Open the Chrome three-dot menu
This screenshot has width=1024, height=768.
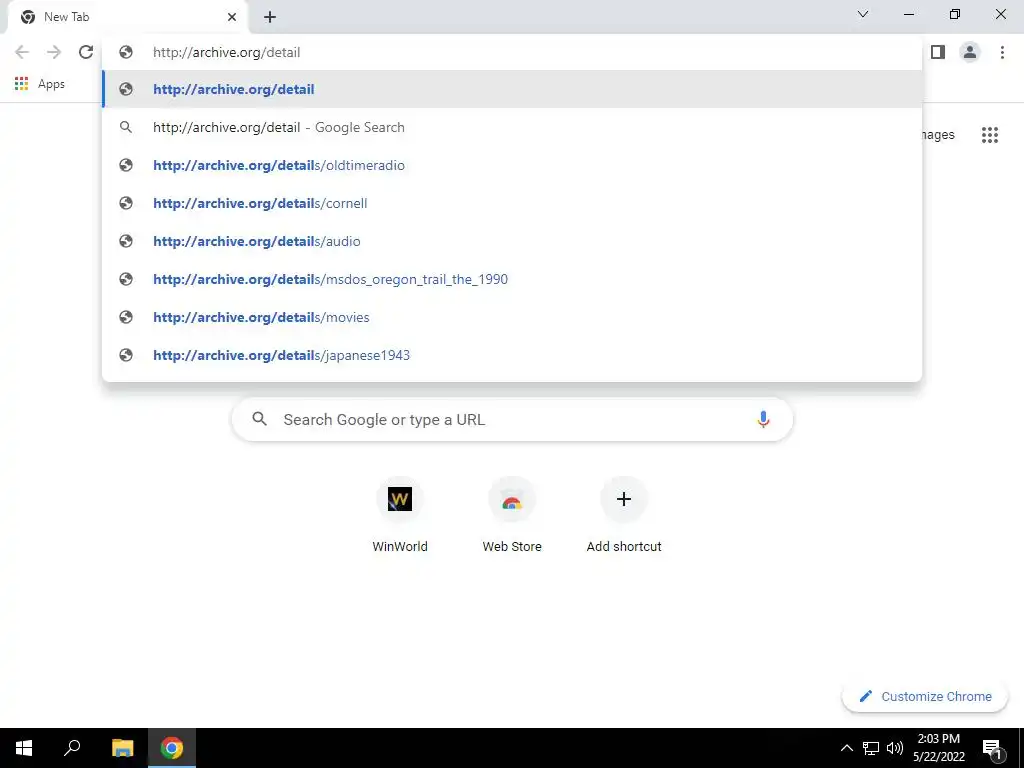coord(1002,52)
